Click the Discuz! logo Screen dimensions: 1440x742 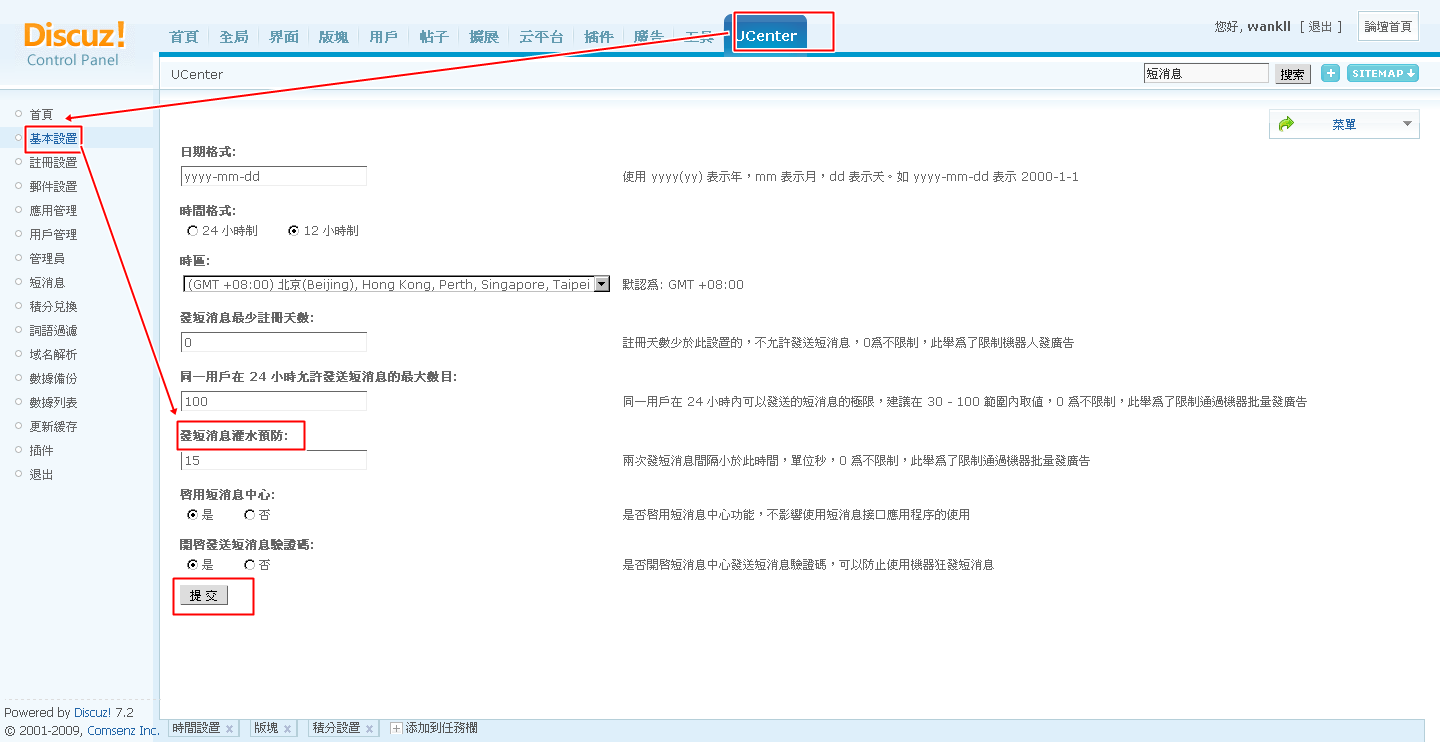point(75,35)
